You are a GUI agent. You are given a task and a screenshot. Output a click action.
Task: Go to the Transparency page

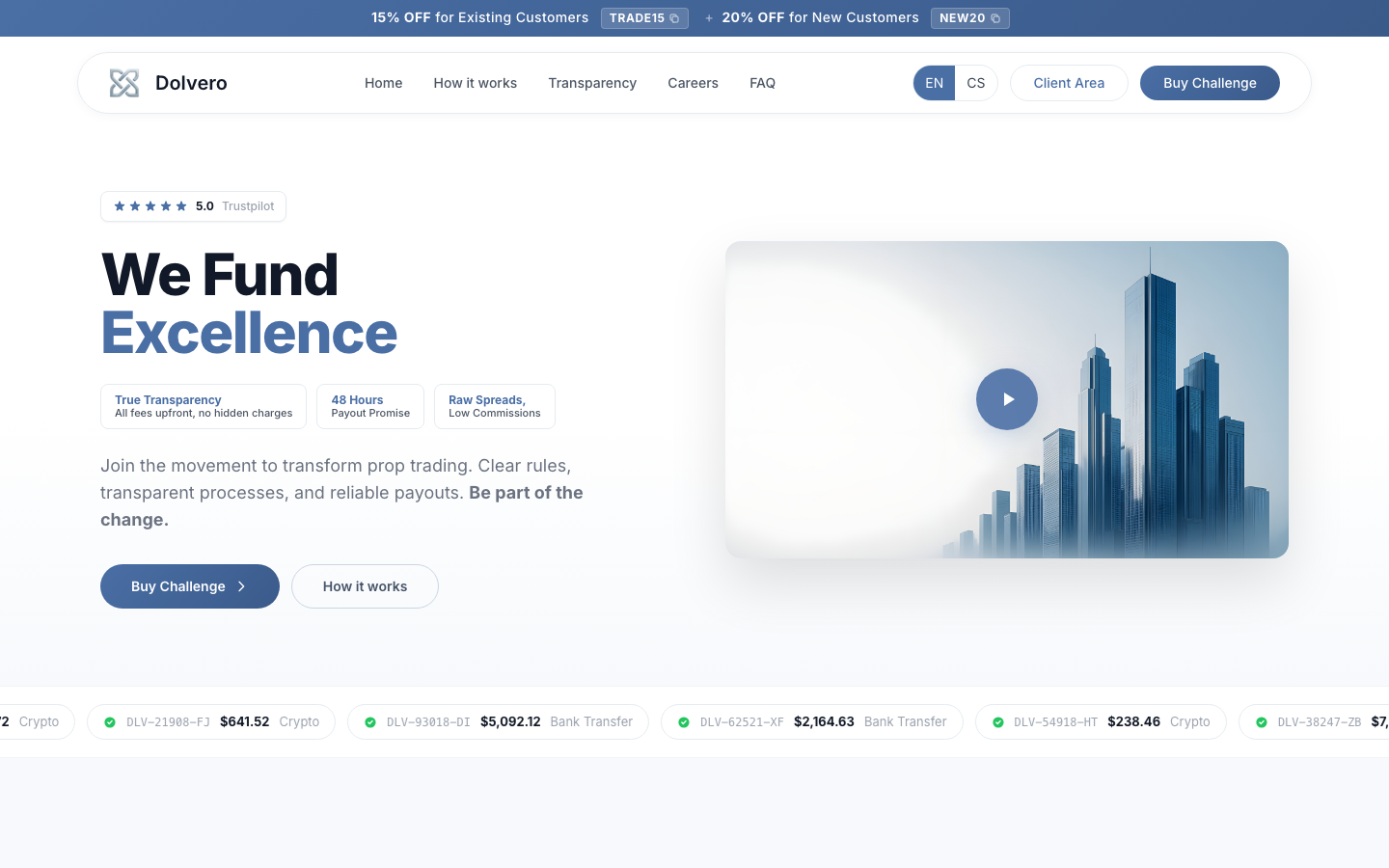pyautogui.click(x=592, y=83)
